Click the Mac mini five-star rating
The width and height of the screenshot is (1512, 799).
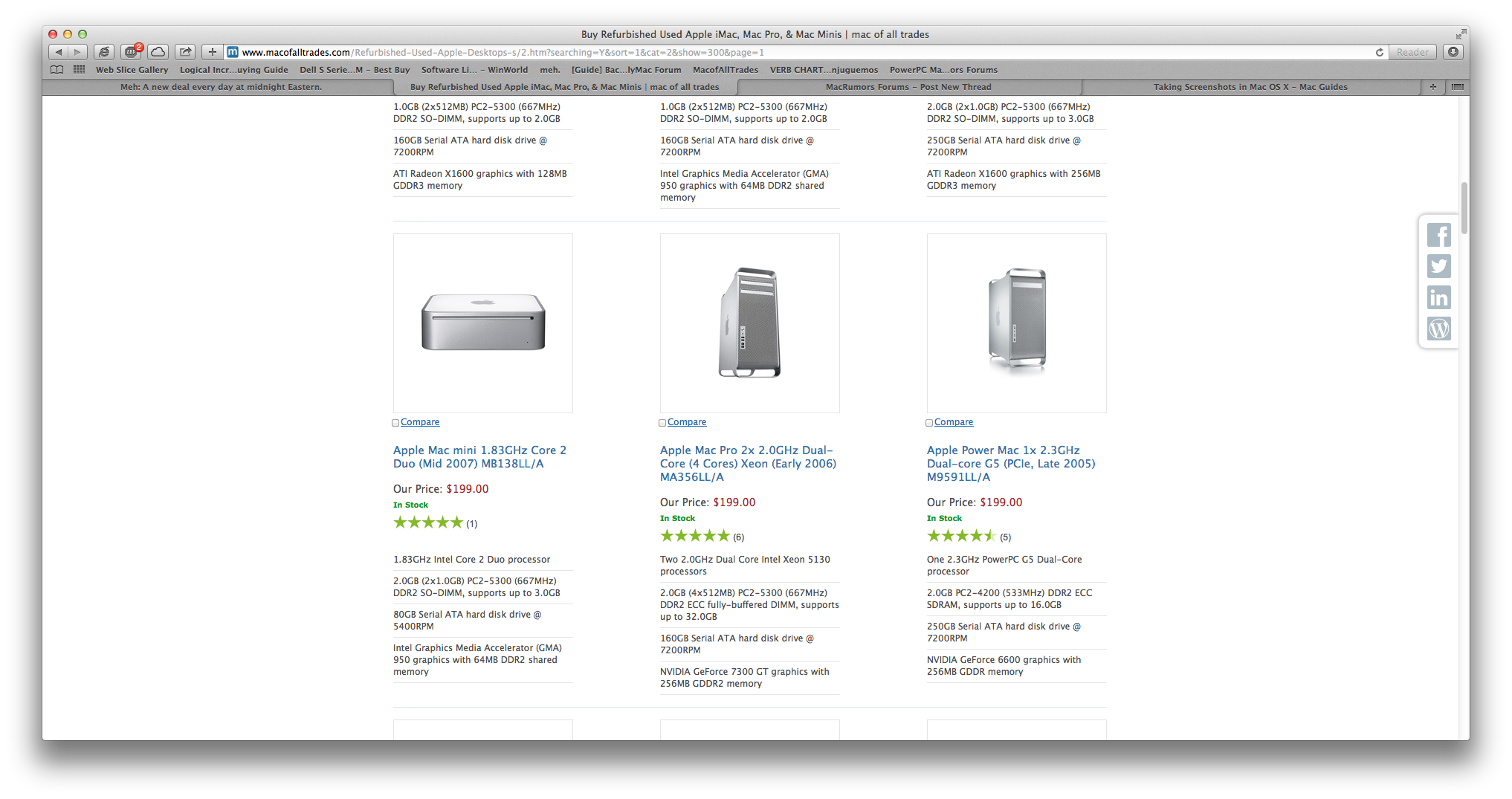point(428,523)
